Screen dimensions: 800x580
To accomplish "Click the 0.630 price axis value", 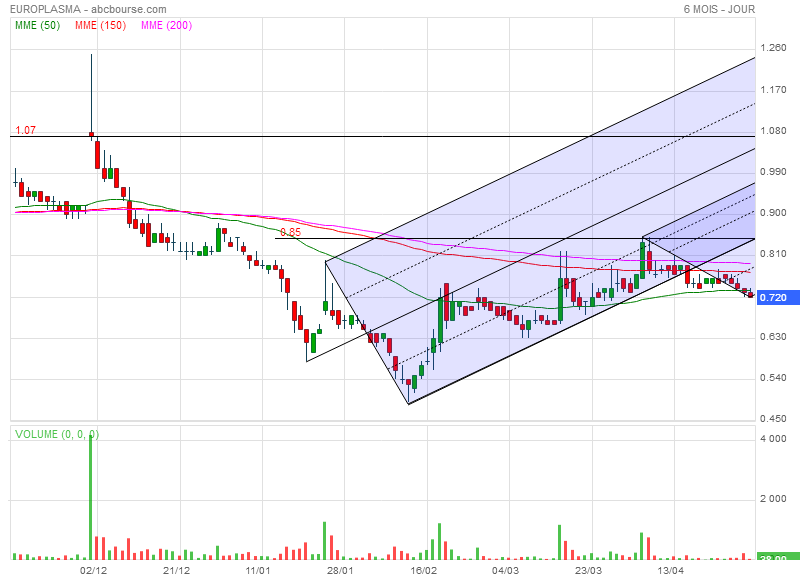I will click(773, 337).
